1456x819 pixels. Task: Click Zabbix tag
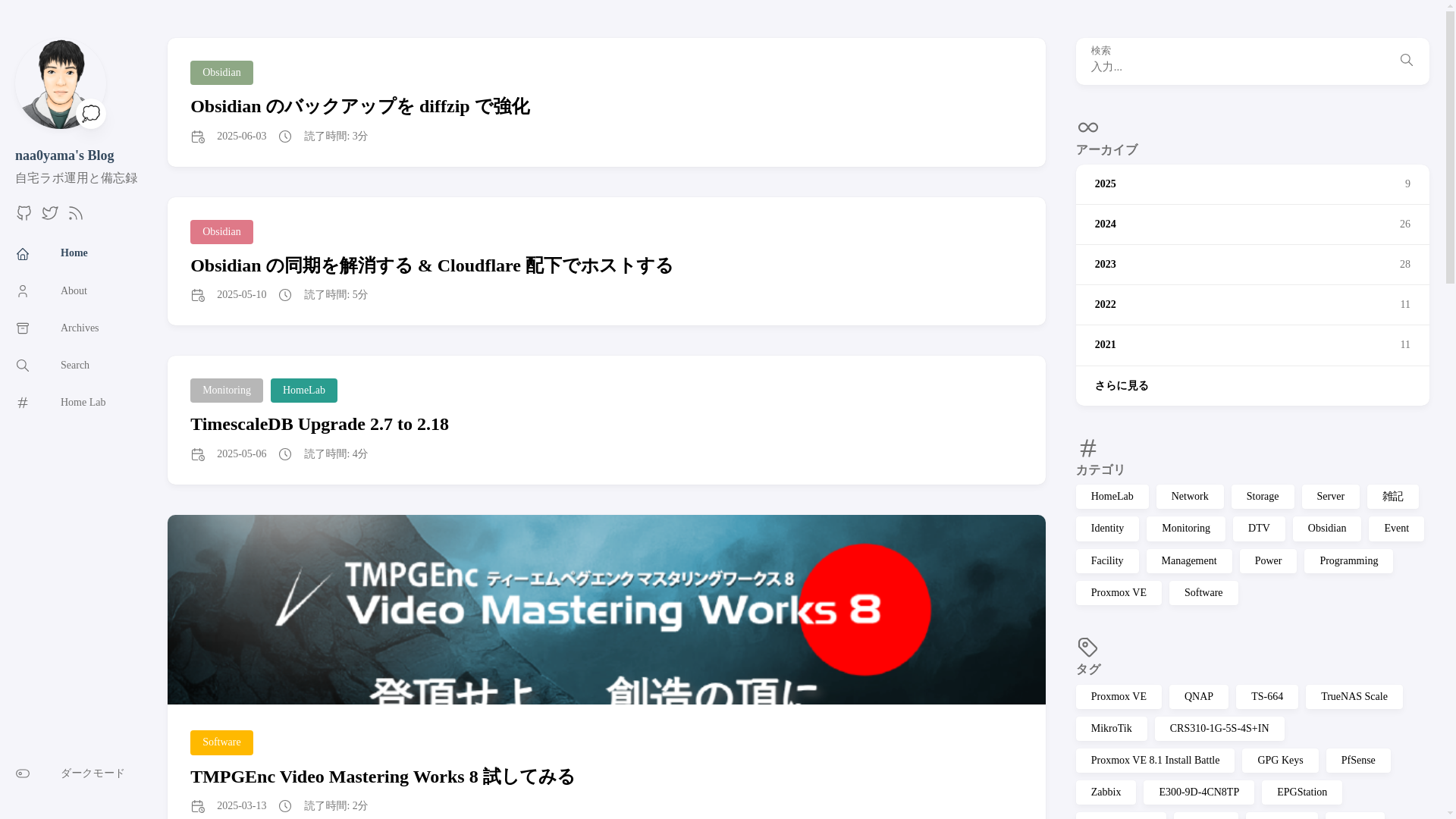pos(1106,792)
